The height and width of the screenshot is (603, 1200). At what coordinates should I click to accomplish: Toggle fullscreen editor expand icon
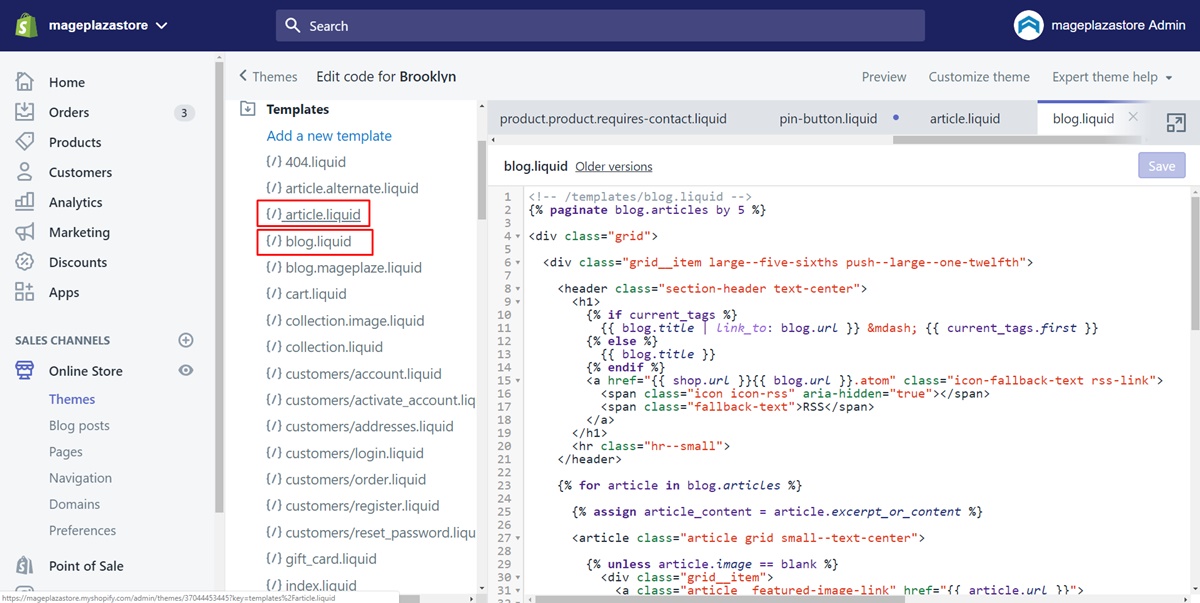(1176, 122)
